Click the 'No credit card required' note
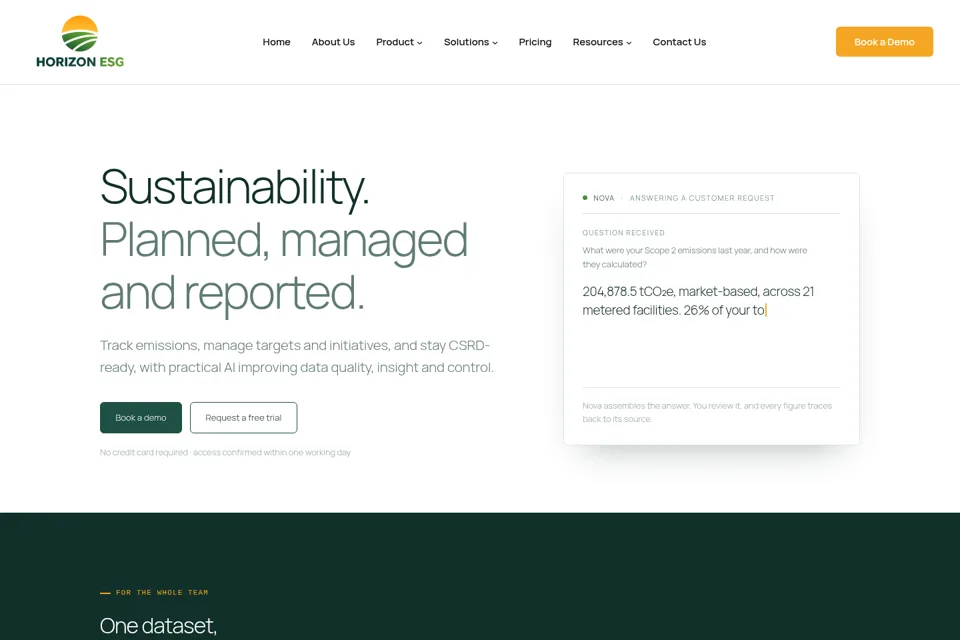The width and height of the screenshot is (960, 640). [x=225, y=453]
